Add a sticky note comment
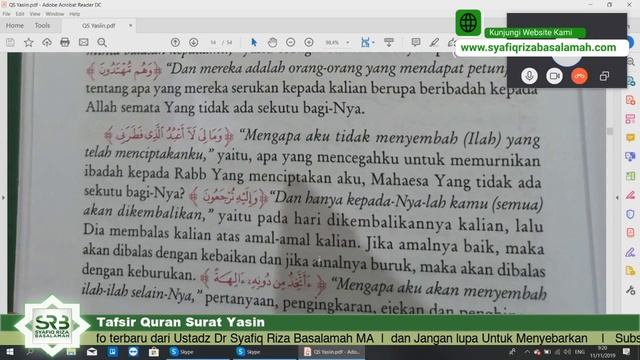The width and height of the screenshot is (640, 360). click(416, 42)
